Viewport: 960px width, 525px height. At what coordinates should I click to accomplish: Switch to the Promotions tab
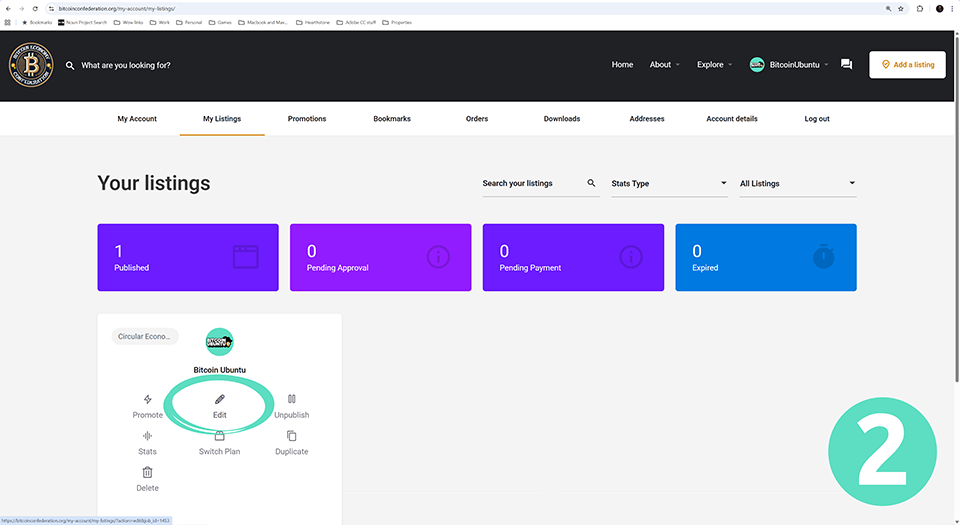307,119
